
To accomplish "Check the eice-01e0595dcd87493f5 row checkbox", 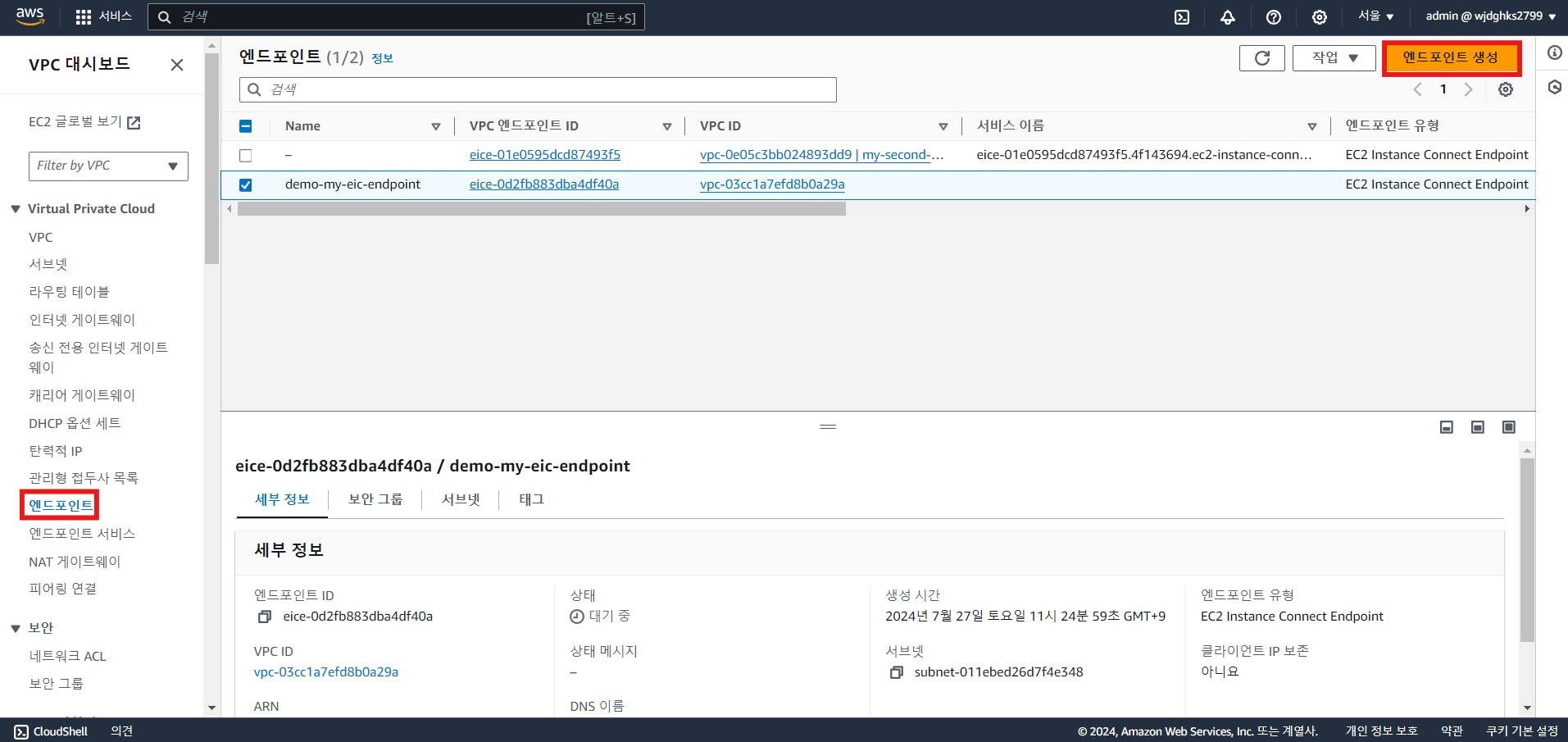I will click(245, 156).
